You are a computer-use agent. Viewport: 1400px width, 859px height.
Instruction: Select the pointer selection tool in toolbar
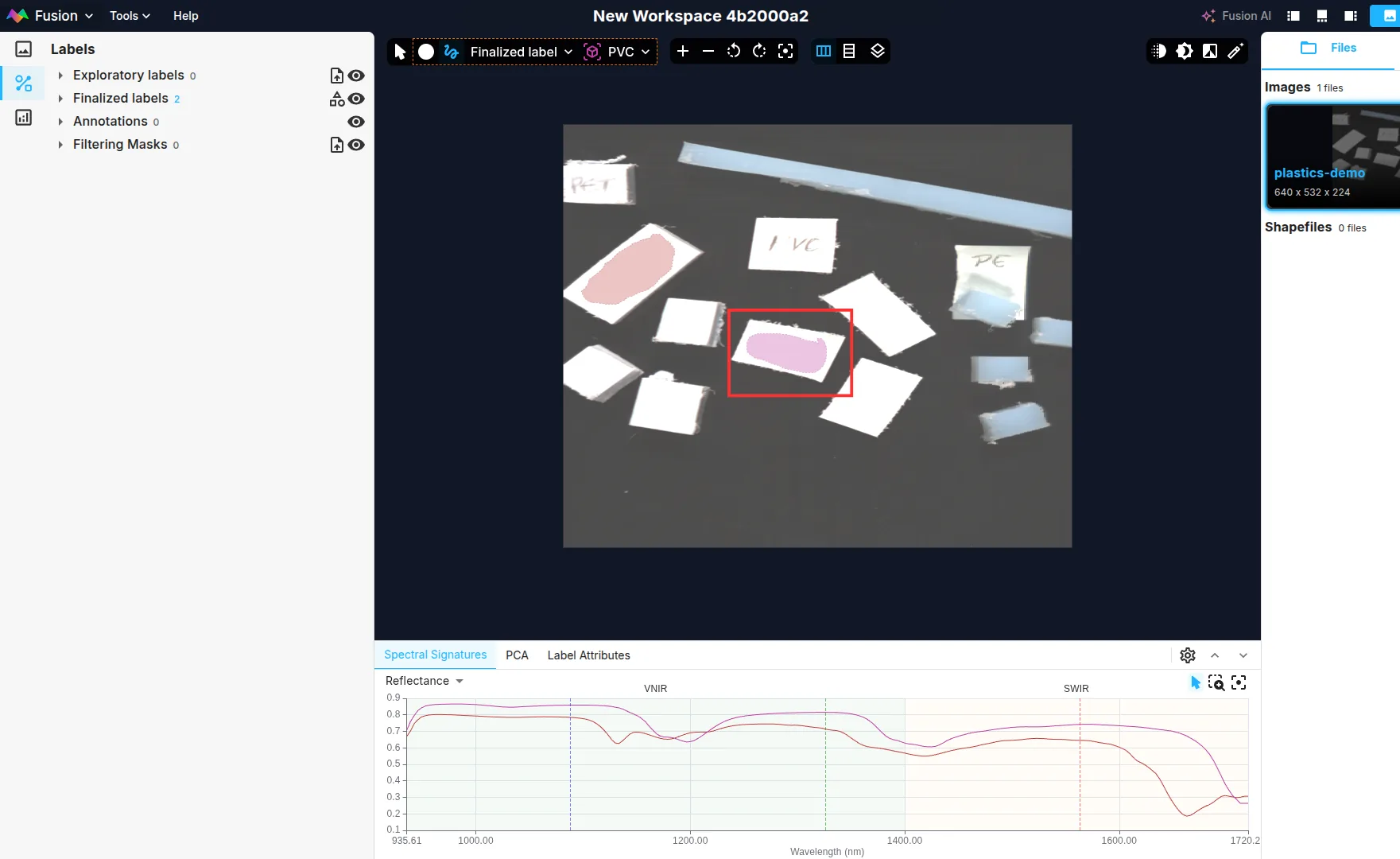coord(400,52)
